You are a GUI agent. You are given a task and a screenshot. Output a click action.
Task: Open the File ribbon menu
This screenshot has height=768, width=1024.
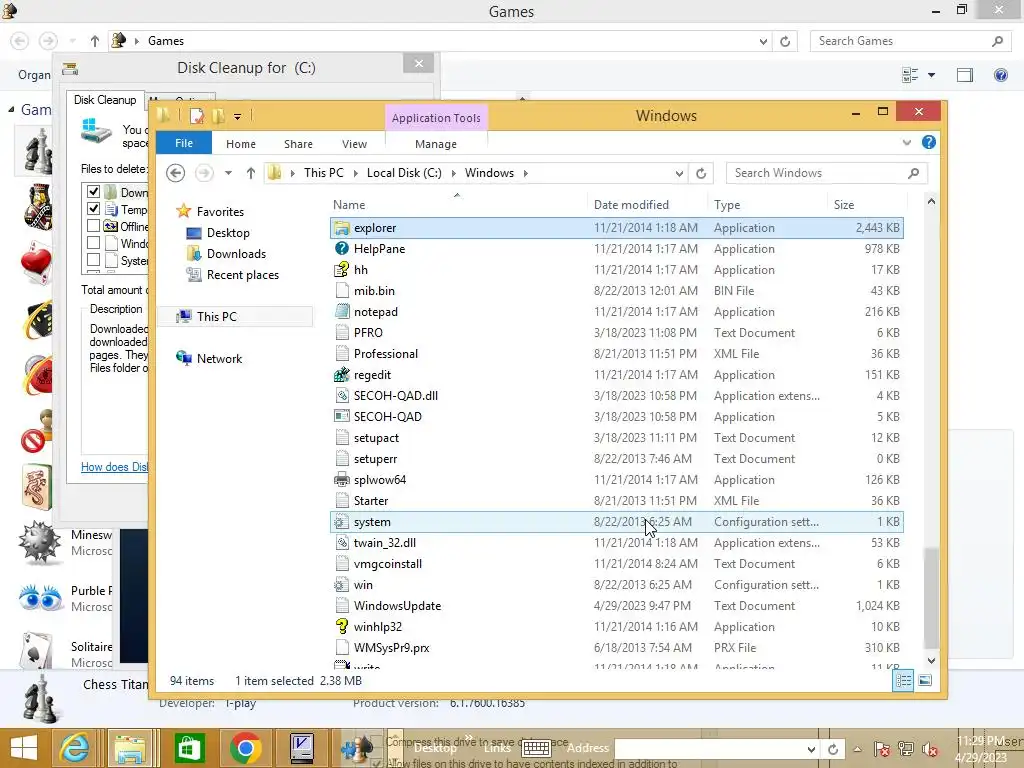184,143
